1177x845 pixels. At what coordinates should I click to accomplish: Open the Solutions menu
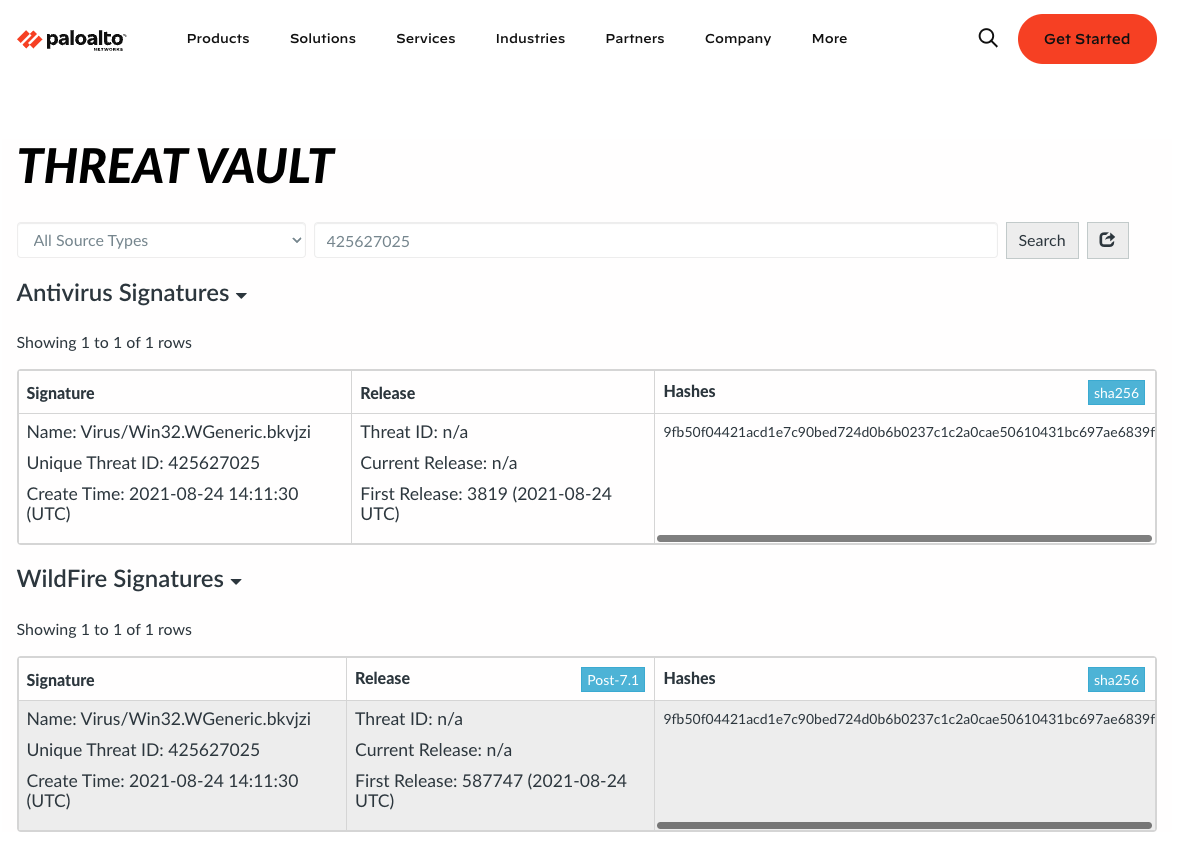tap(323, 39)
